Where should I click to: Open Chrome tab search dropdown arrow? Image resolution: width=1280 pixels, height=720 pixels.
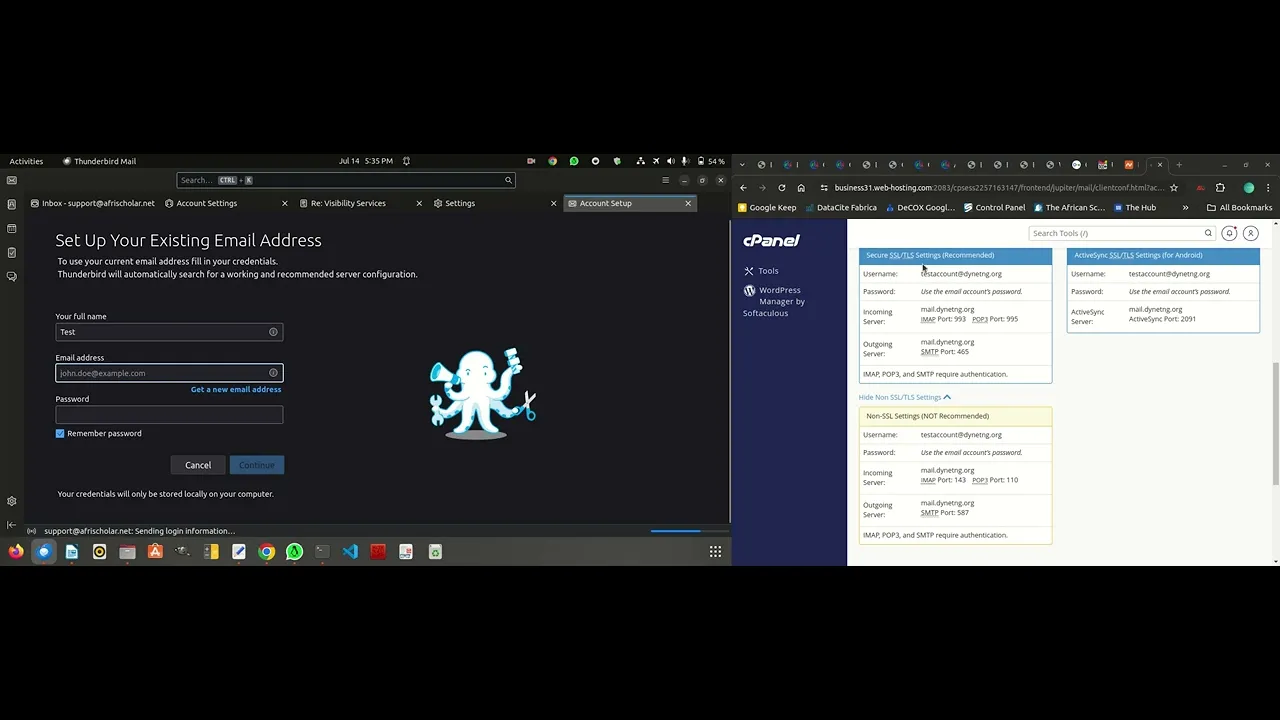741,164
